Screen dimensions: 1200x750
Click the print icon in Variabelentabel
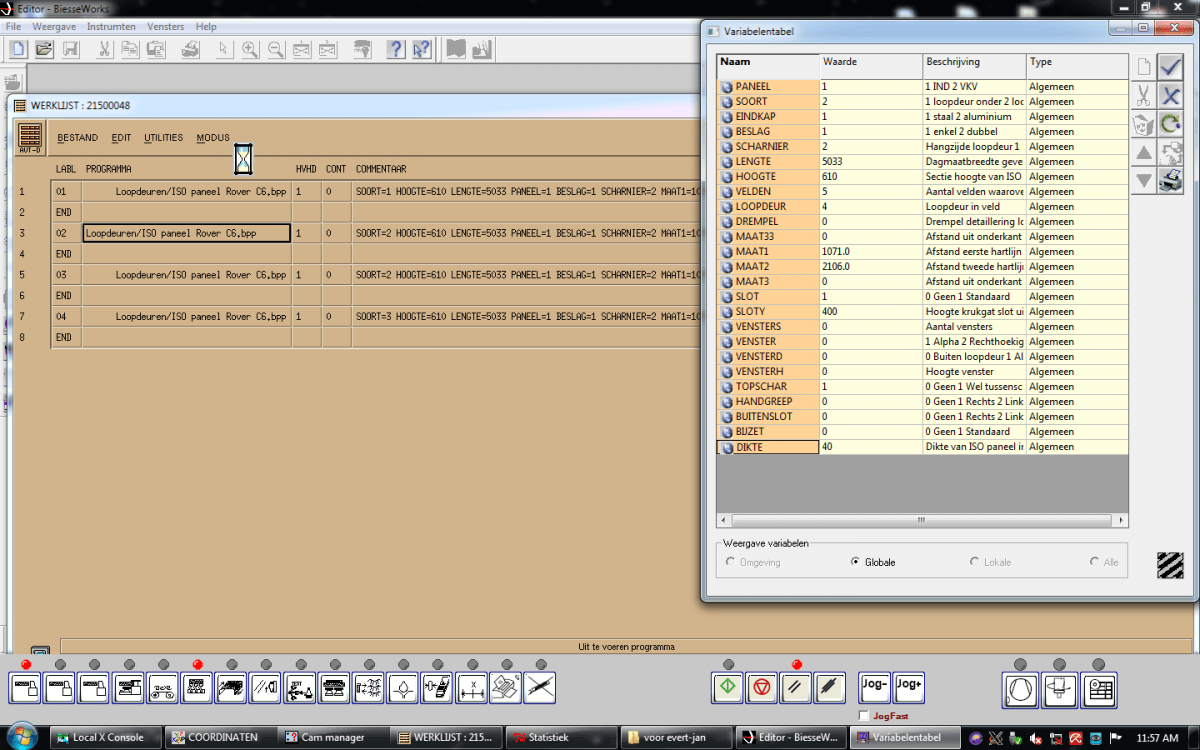coord(1171,181)
